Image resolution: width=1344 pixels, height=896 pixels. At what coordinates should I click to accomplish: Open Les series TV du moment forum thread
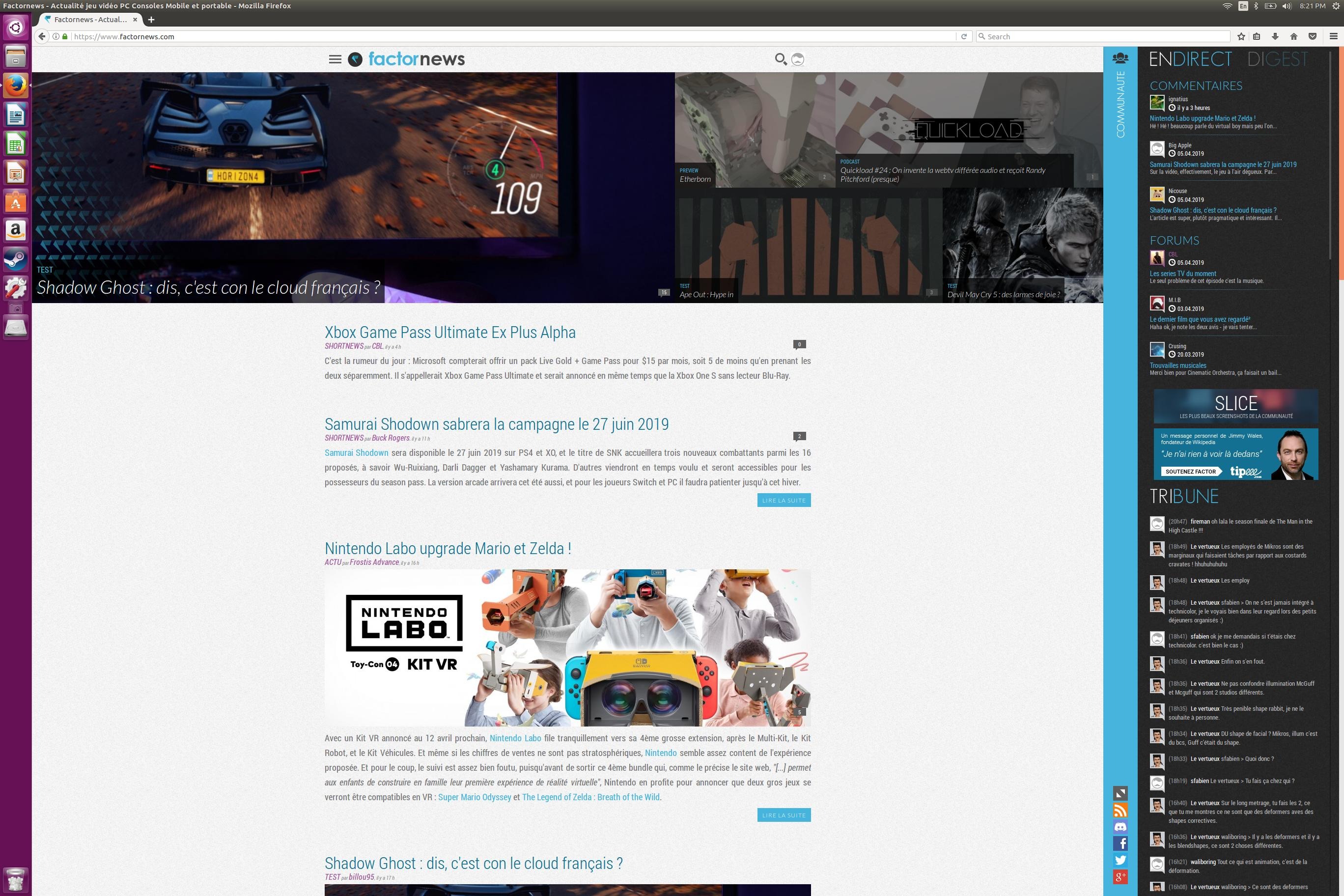(1183, 274)
